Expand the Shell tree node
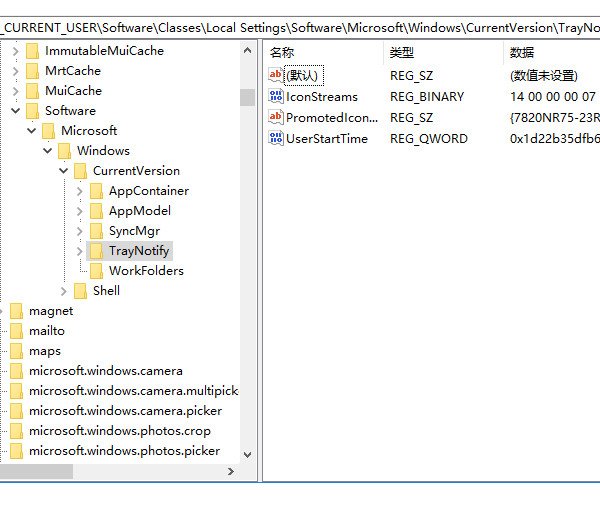 (x=64, y=291)
